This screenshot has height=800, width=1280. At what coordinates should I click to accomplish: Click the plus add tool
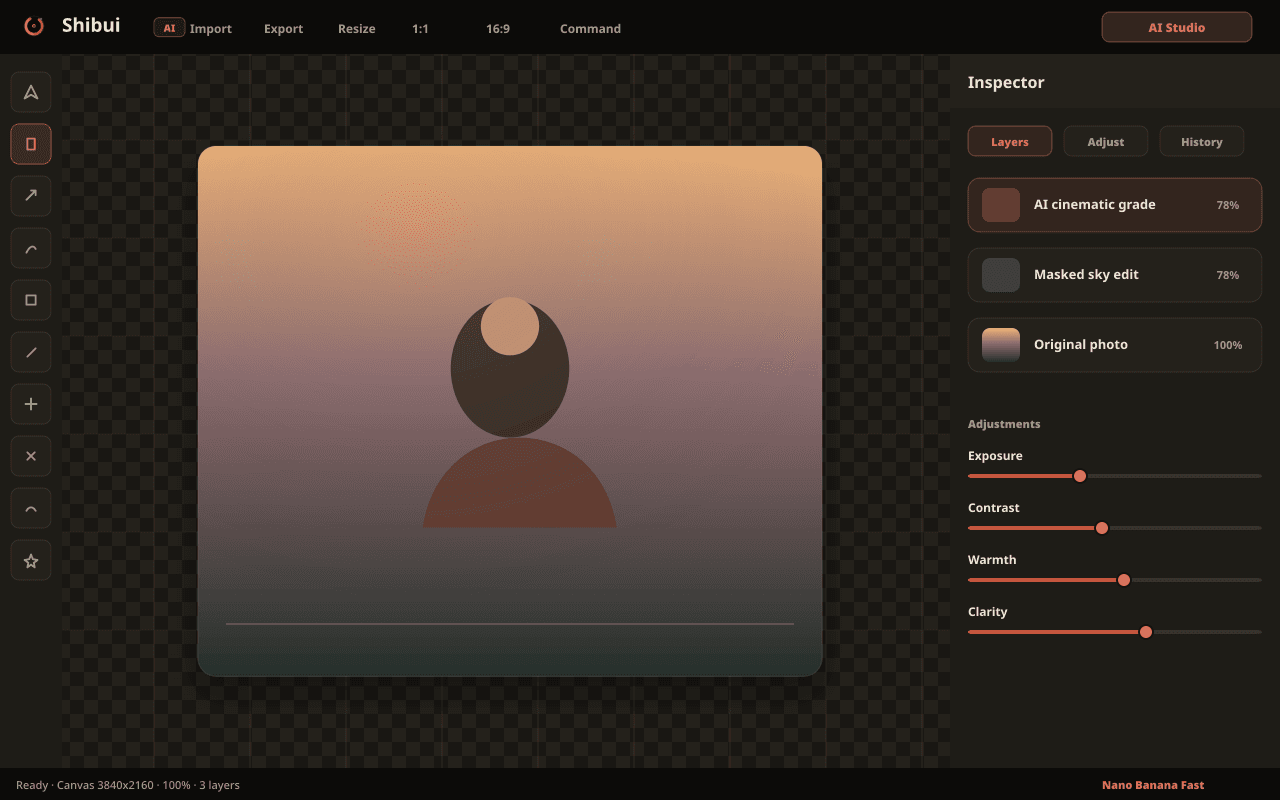coord(31,404)
